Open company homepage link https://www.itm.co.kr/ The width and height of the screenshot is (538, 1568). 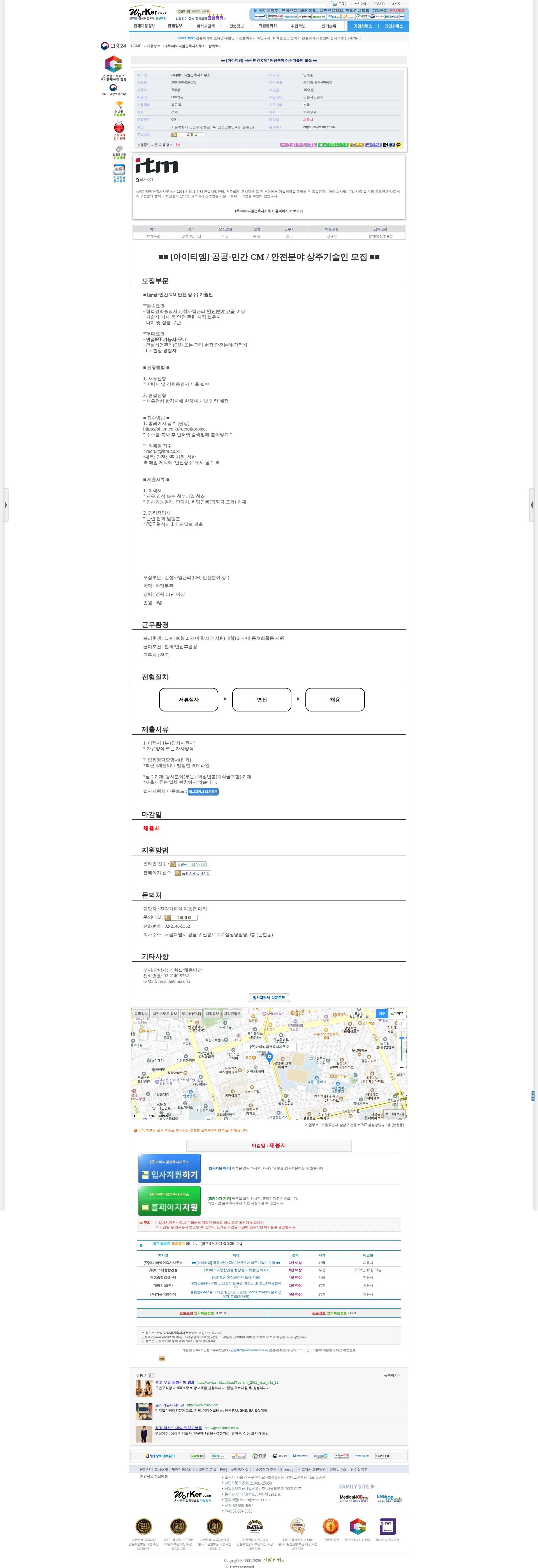click(319, 127)
